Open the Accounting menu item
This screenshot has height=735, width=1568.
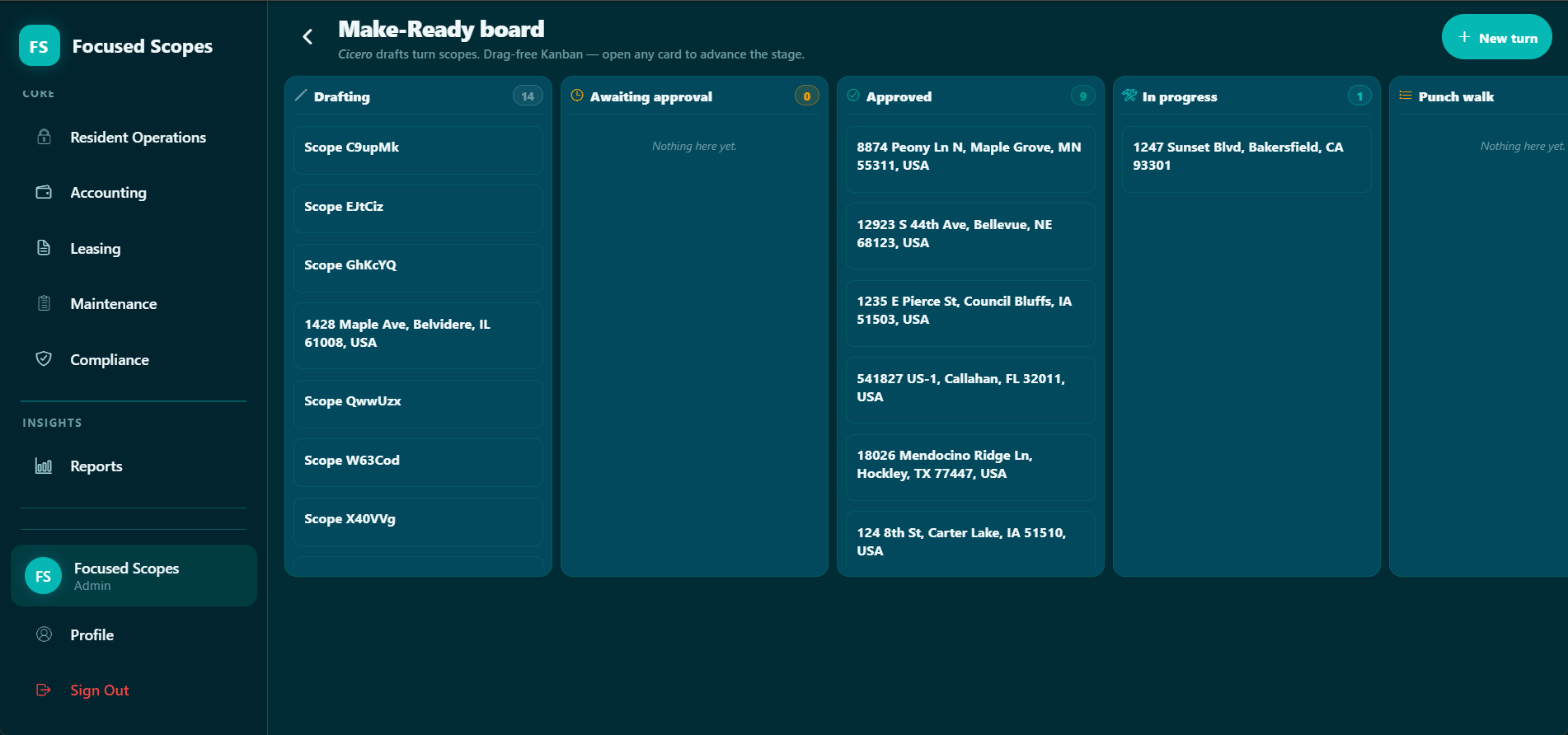[134, 193]
